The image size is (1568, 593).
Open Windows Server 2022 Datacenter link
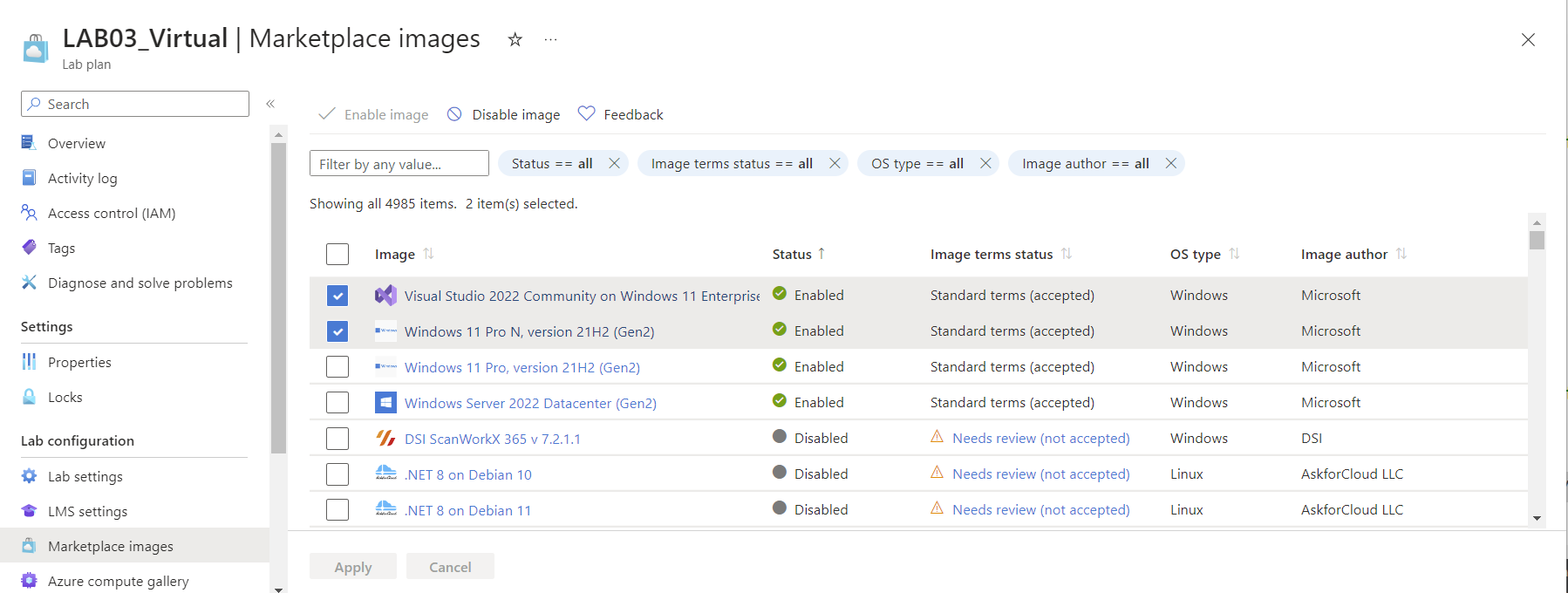tap(530, 403)
